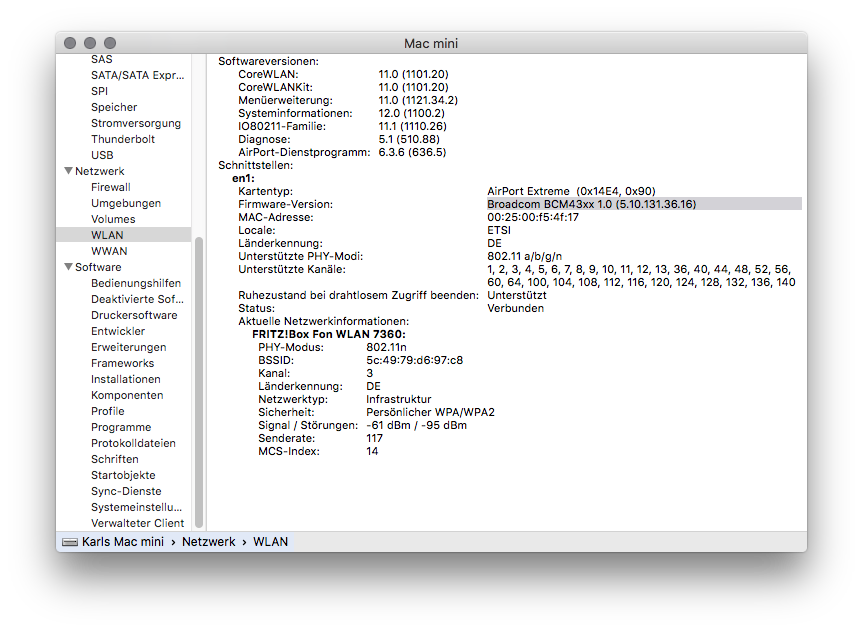
Task: Select Entwickler sidebar entry
Action: [118, 331]
